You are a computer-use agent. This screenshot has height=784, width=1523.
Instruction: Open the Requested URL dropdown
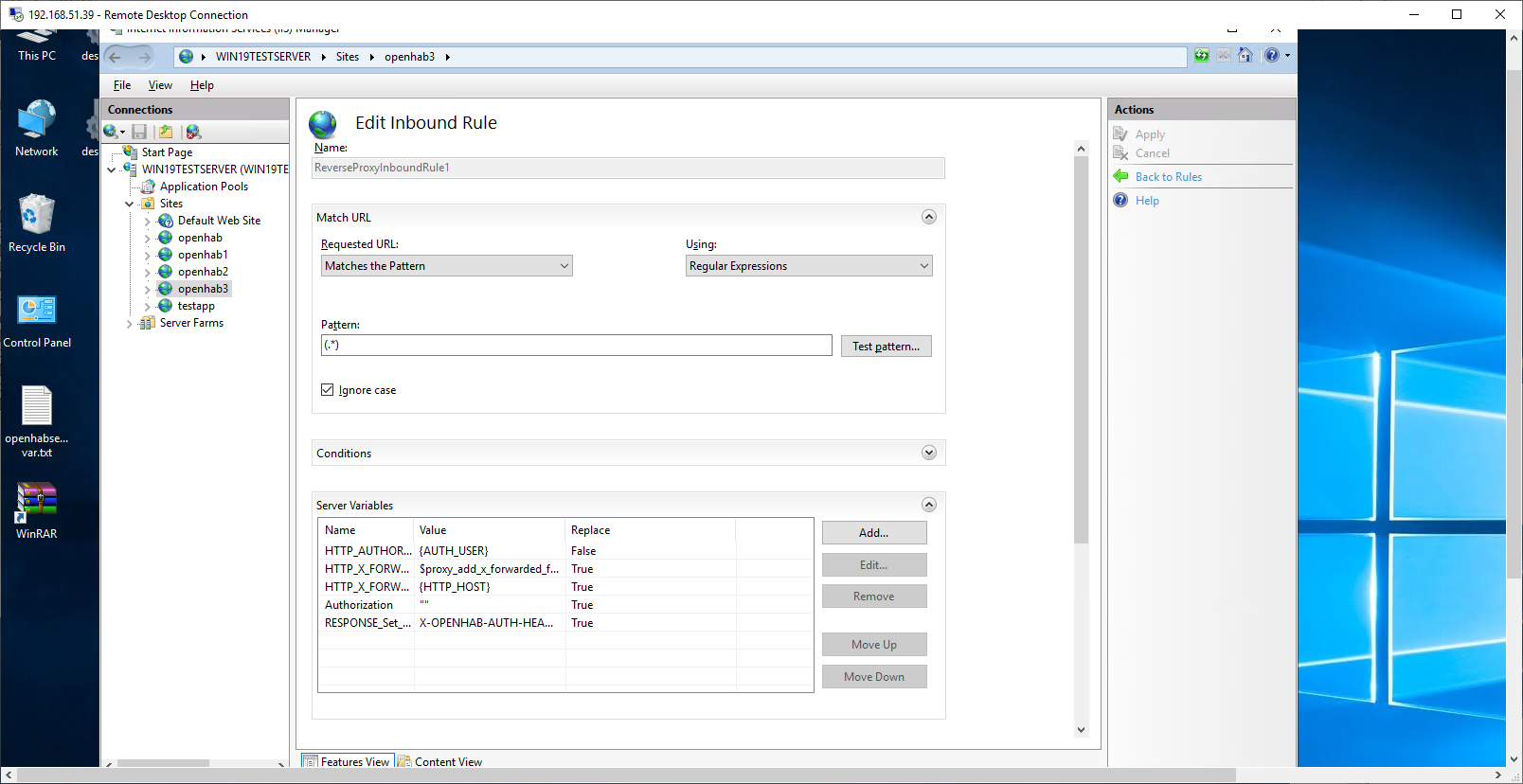tap(446, 266)
